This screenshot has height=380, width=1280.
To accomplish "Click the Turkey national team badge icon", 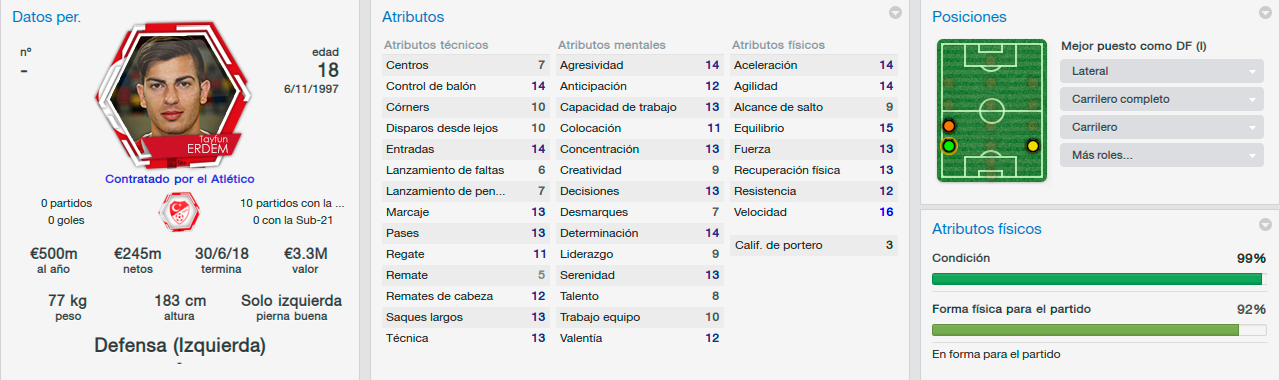I will pyautogui.click(x=180, y=210).
